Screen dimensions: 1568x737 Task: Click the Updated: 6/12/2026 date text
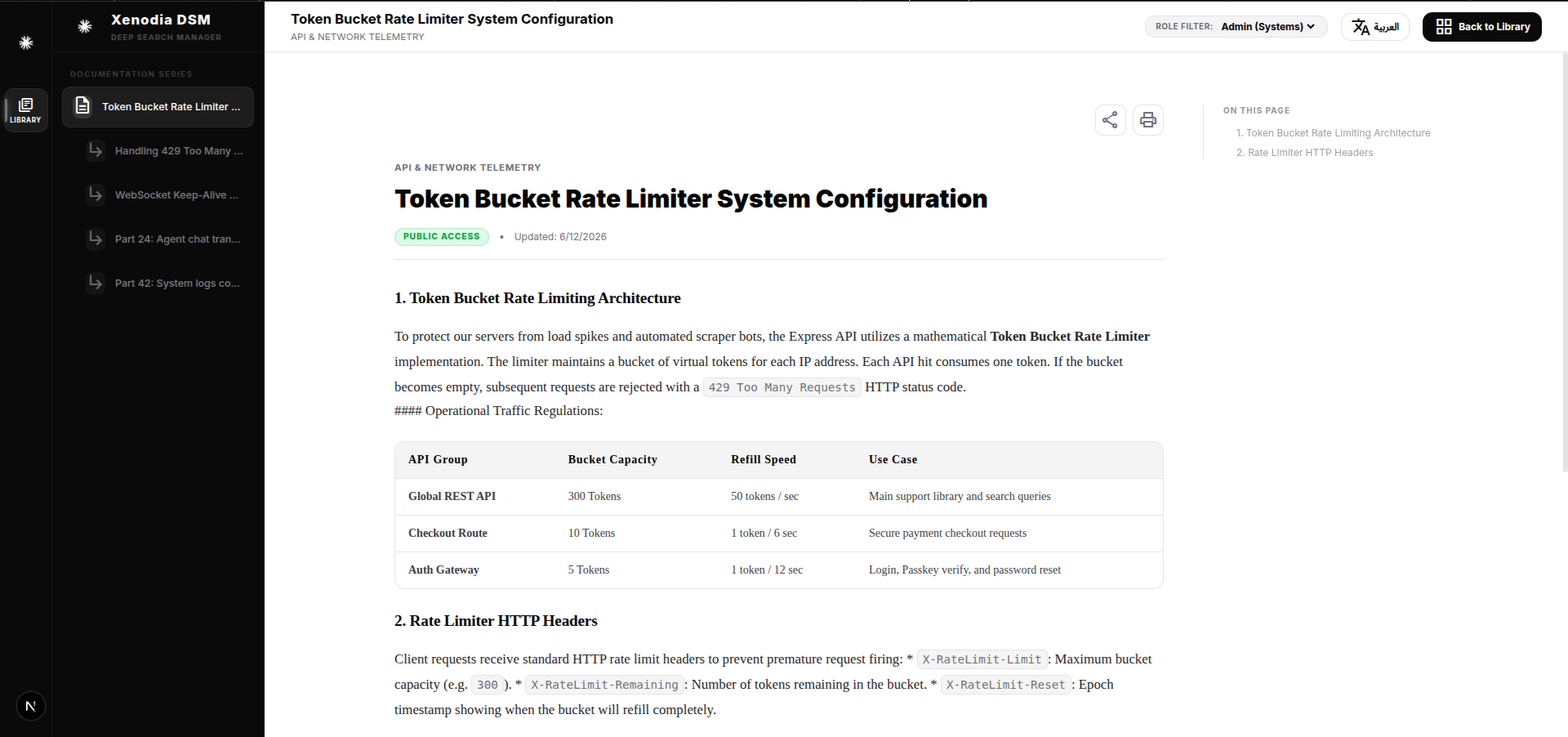point(560,237)
